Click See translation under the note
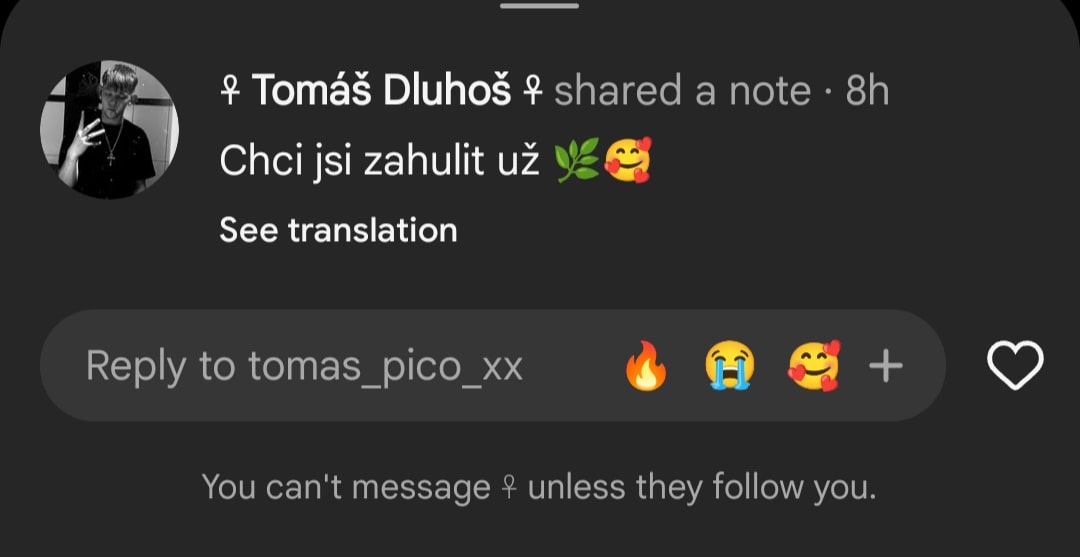Screen dimensions: 1080x557 point(338,230)
